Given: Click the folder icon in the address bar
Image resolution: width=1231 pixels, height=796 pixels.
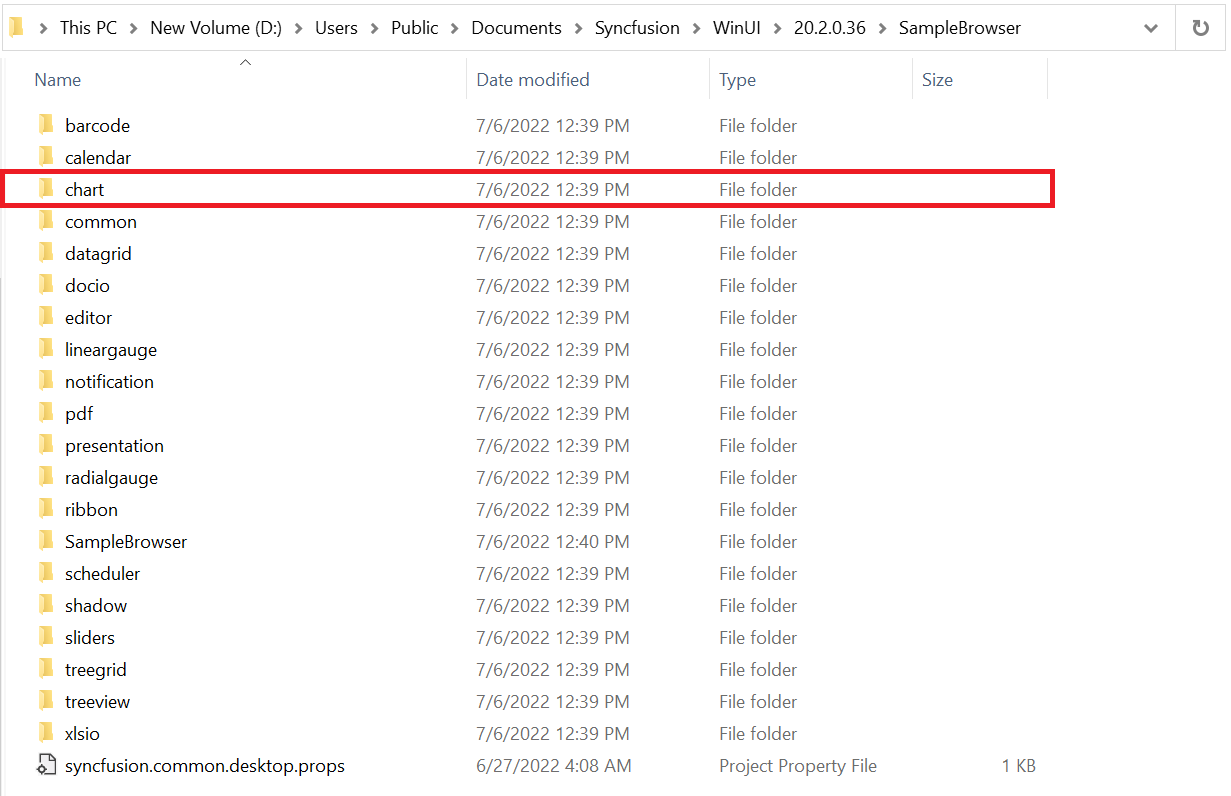Looking at the screenshot, I should (x=16, y=27).
